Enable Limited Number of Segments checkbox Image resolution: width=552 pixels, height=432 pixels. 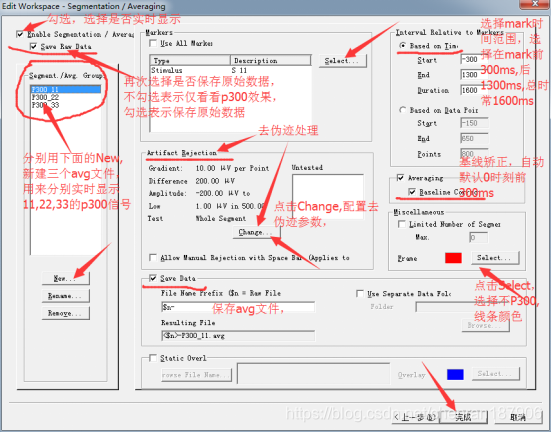401,224
